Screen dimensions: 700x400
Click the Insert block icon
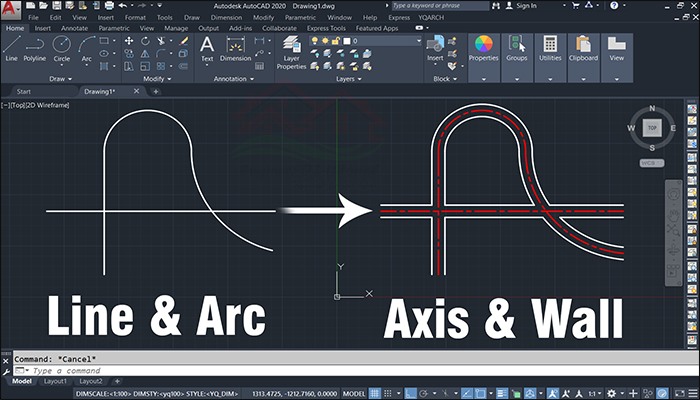[435, 49]
